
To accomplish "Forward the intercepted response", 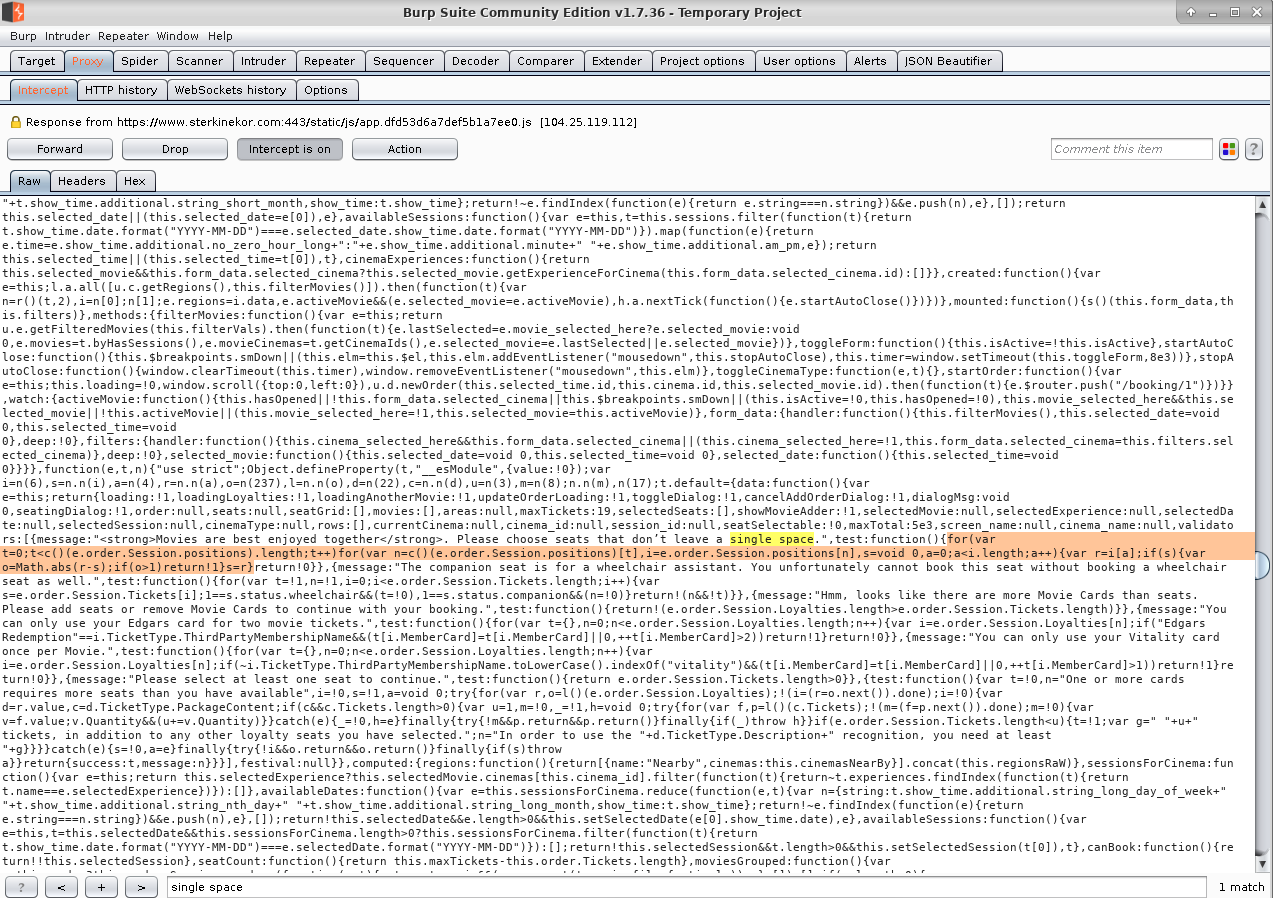I will (x=60, y=149).
